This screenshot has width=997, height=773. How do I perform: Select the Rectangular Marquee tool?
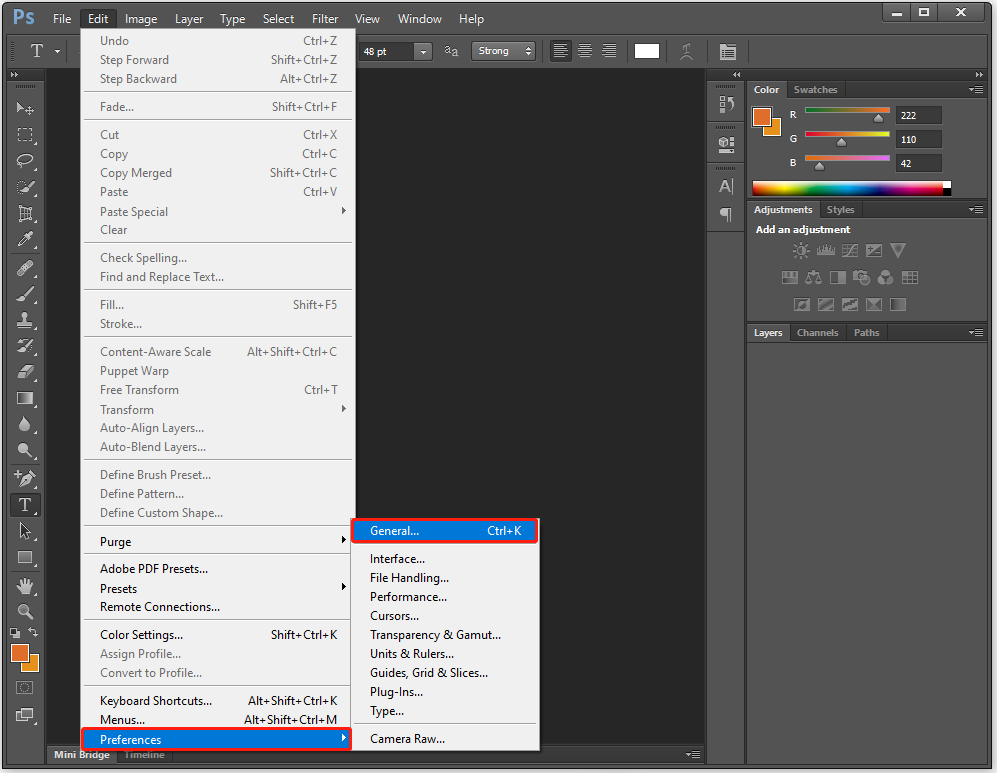point(25,135)
